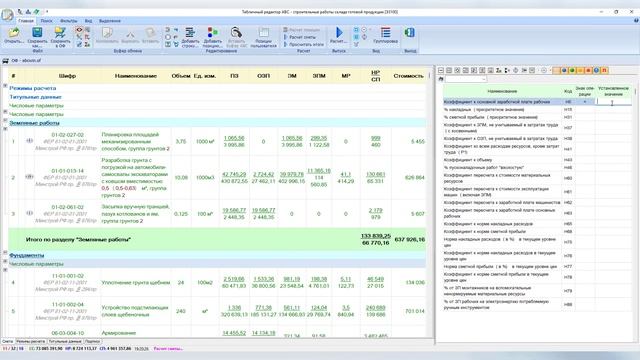Click the cipher cell 11-01-002-04
Viewport: 640px width, 360px height.
(67, 304)
